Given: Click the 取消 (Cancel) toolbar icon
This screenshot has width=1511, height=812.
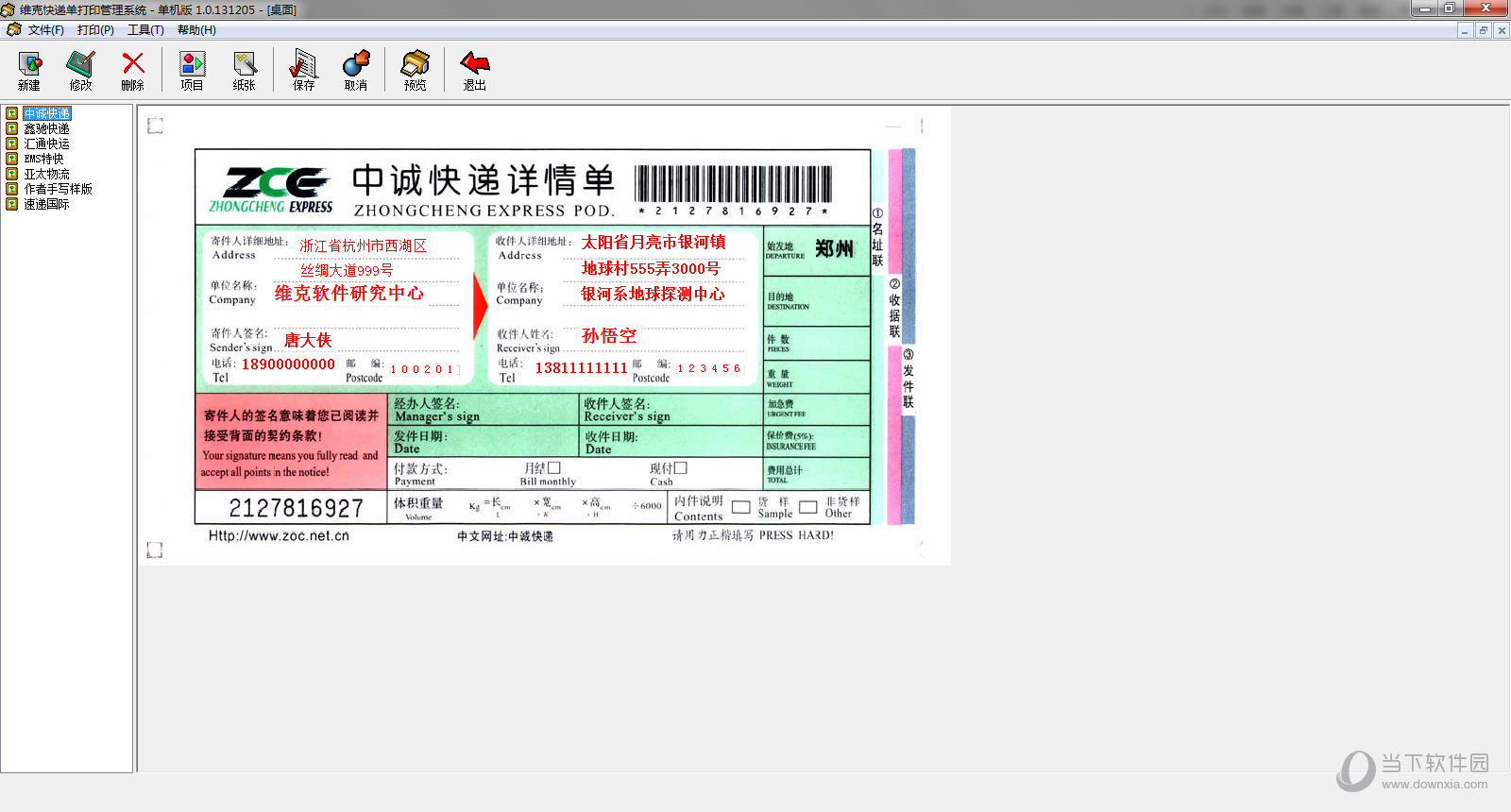Looking at the screenshot, I should (356, 70).
